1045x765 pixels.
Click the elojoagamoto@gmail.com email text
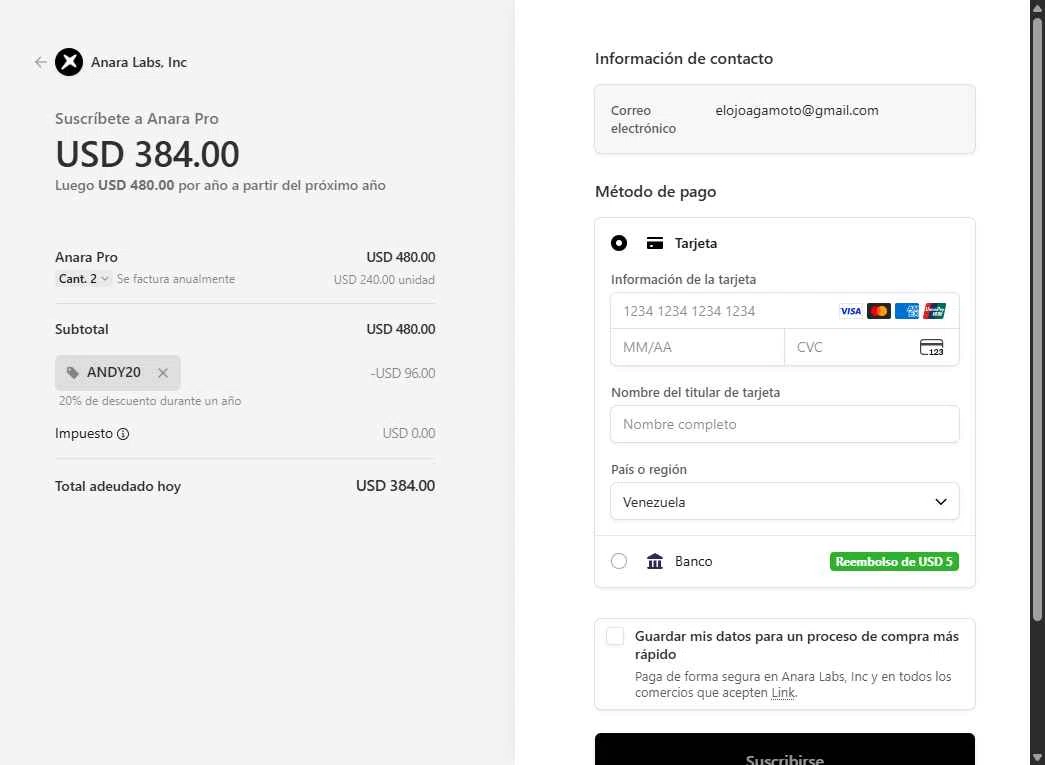click(x=796, y=111)
